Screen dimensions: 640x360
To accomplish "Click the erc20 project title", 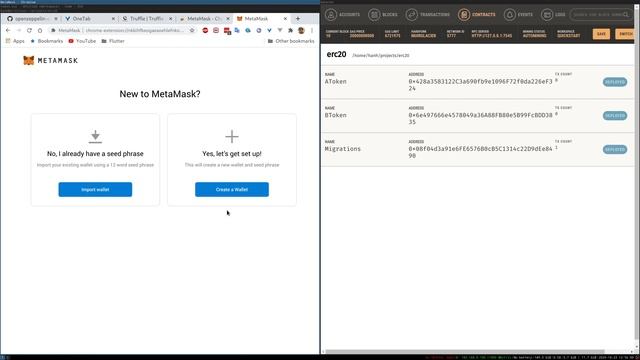I will click(x=336, y=54).
